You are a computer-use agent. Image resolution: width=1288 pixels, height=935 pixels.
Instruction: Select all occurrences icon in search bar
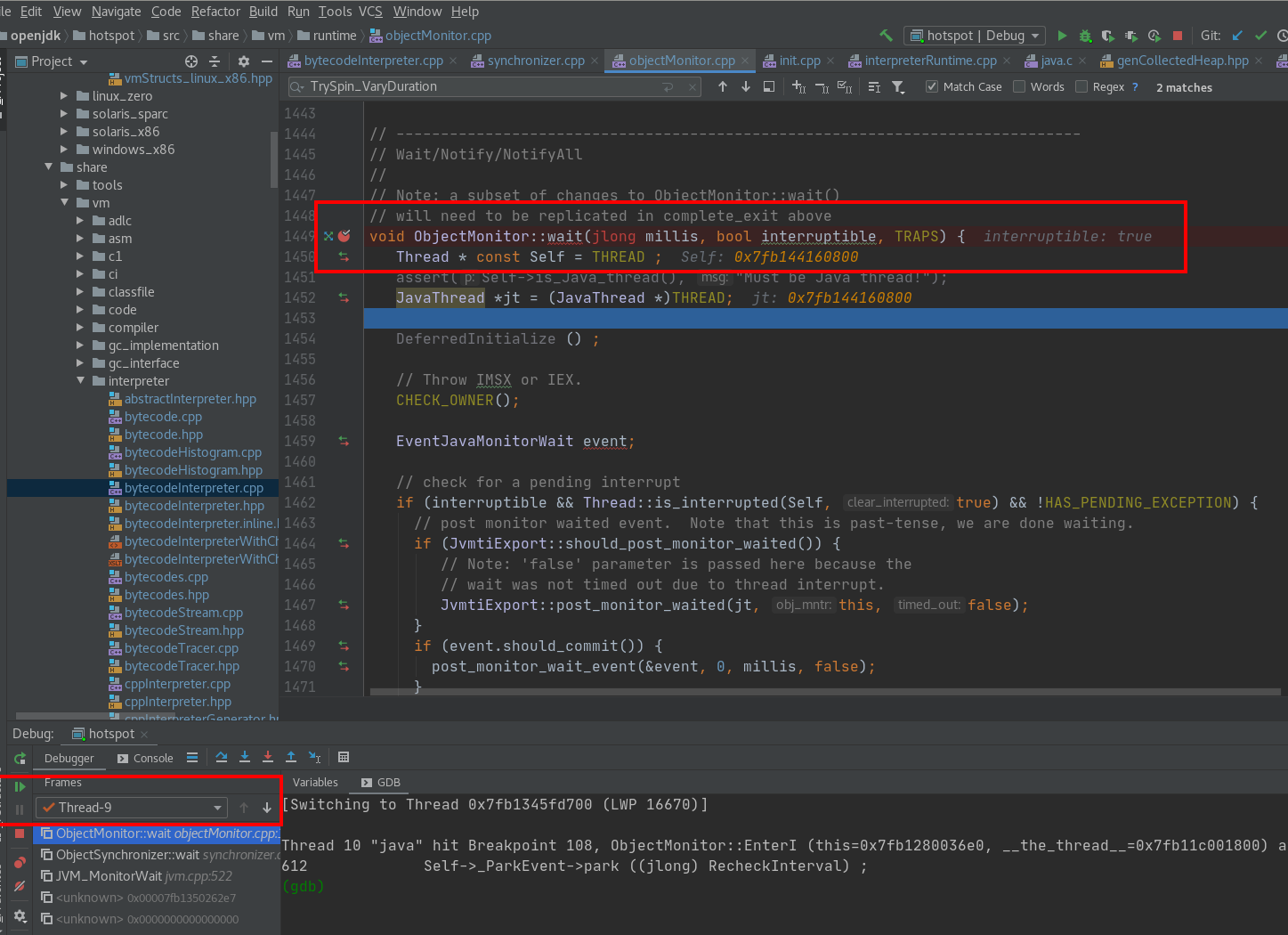point(845,87)
